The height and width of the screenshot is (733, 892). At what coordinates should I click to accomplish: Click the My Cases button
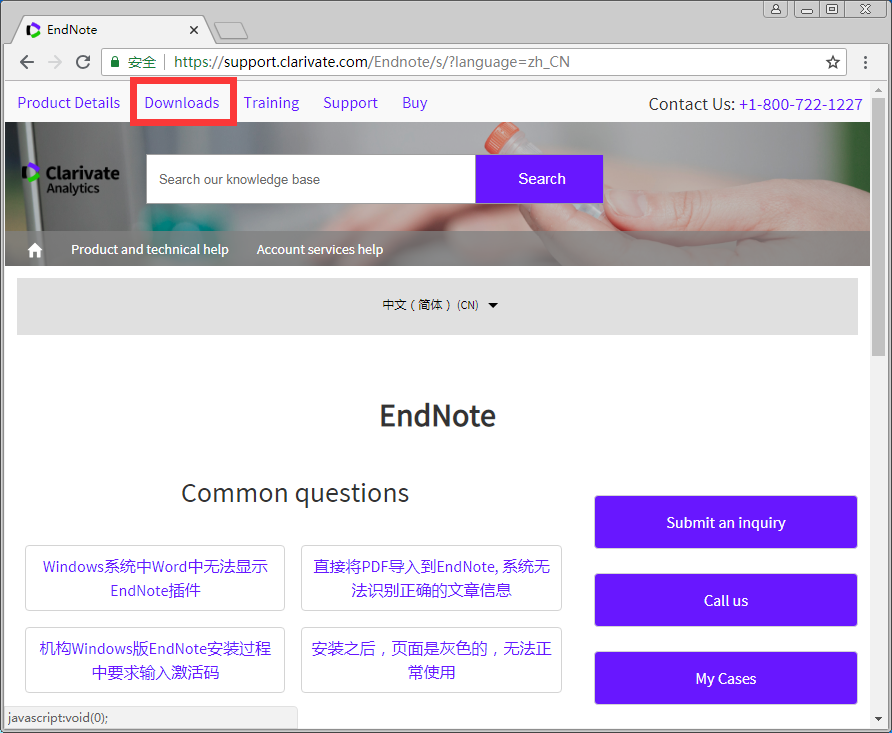coord(726,678)
